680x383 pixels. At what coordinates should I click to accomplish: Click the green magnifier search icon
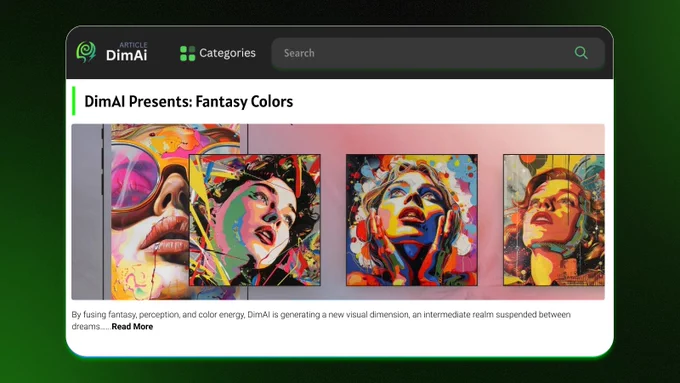point(581,53)
